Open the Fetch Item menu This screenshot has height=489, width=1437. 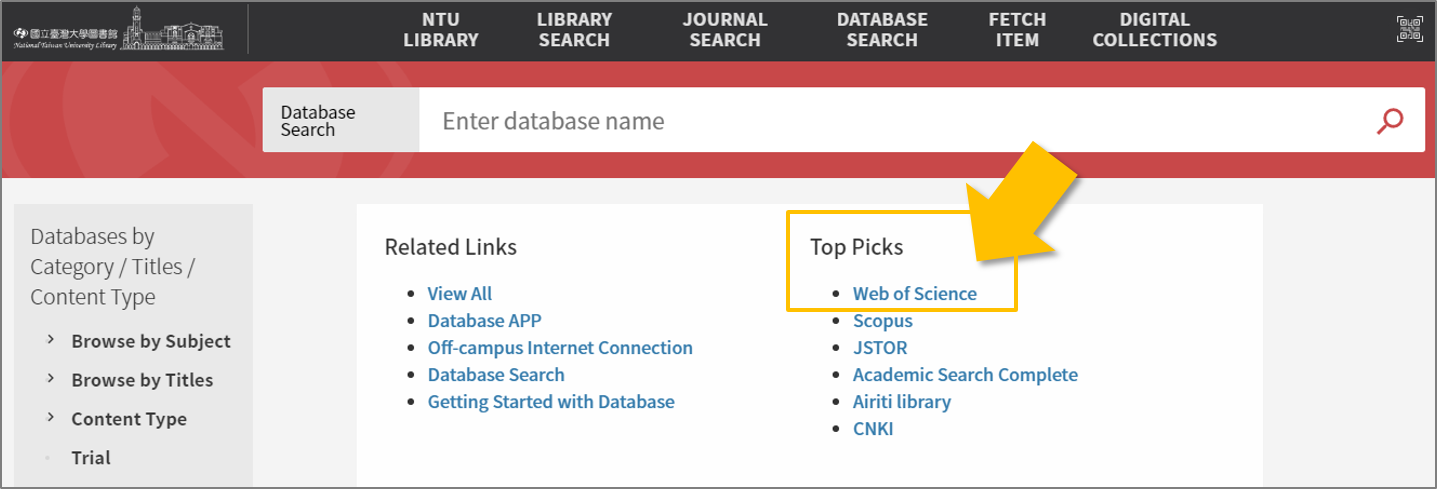point(1017,30)
